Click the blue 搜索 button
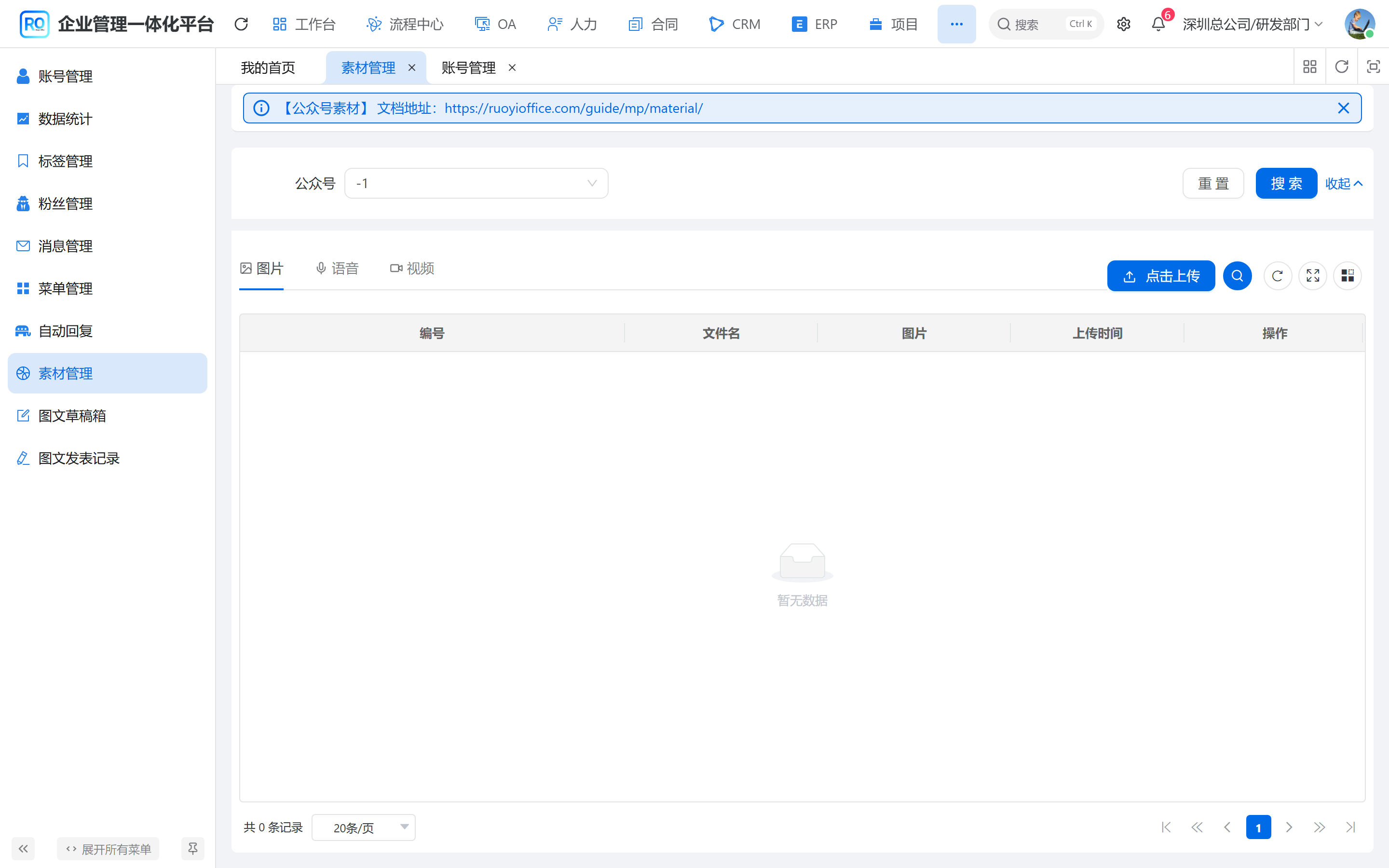1389x868 pixels. (x=1286, y=184)
